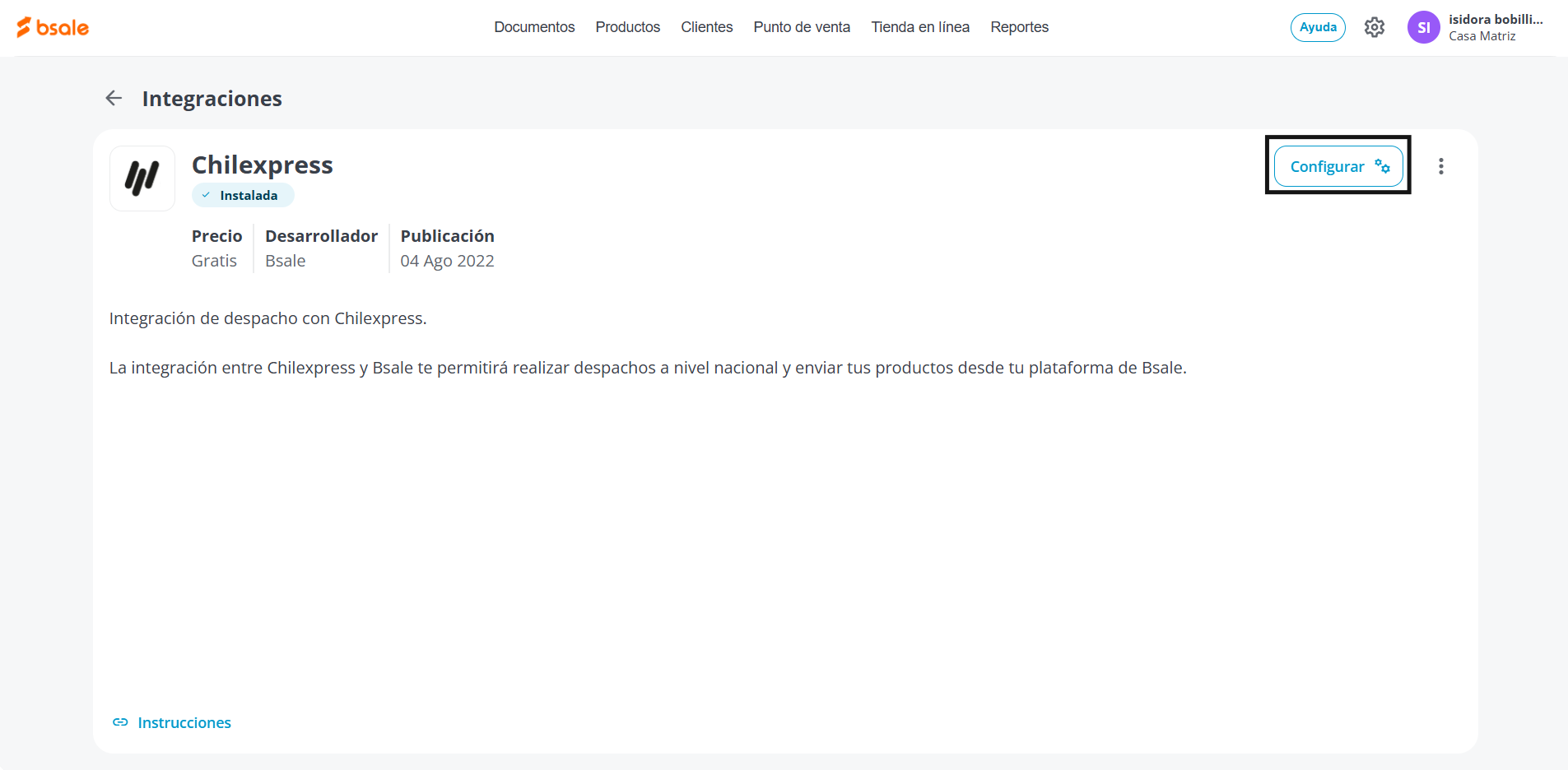
Task: Click the isidora bobilli user name
Action: [x=1496, y=19]
